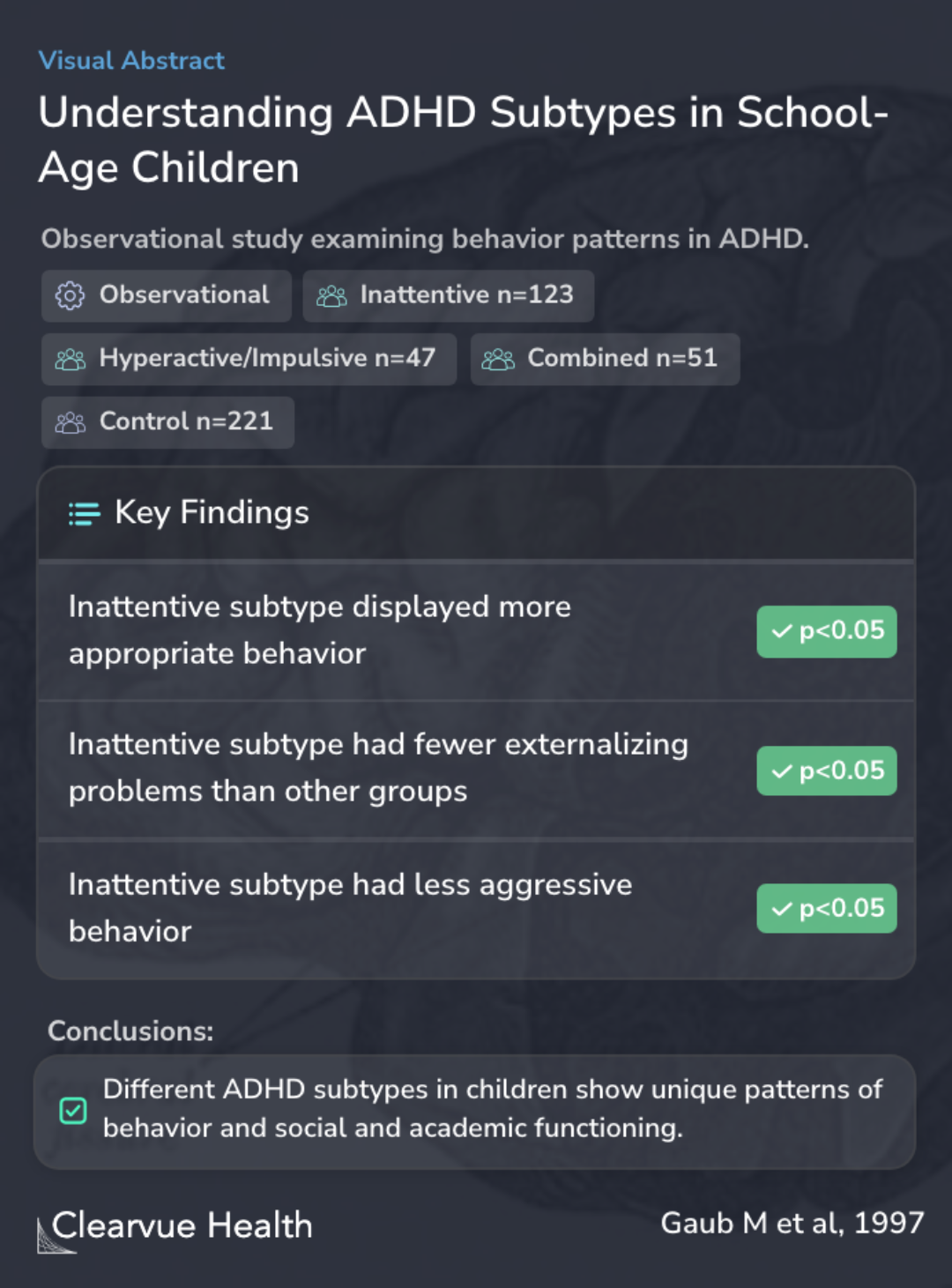Select the Combined n=51 tag
This screenshot has width=952, height=1288.
605,359
